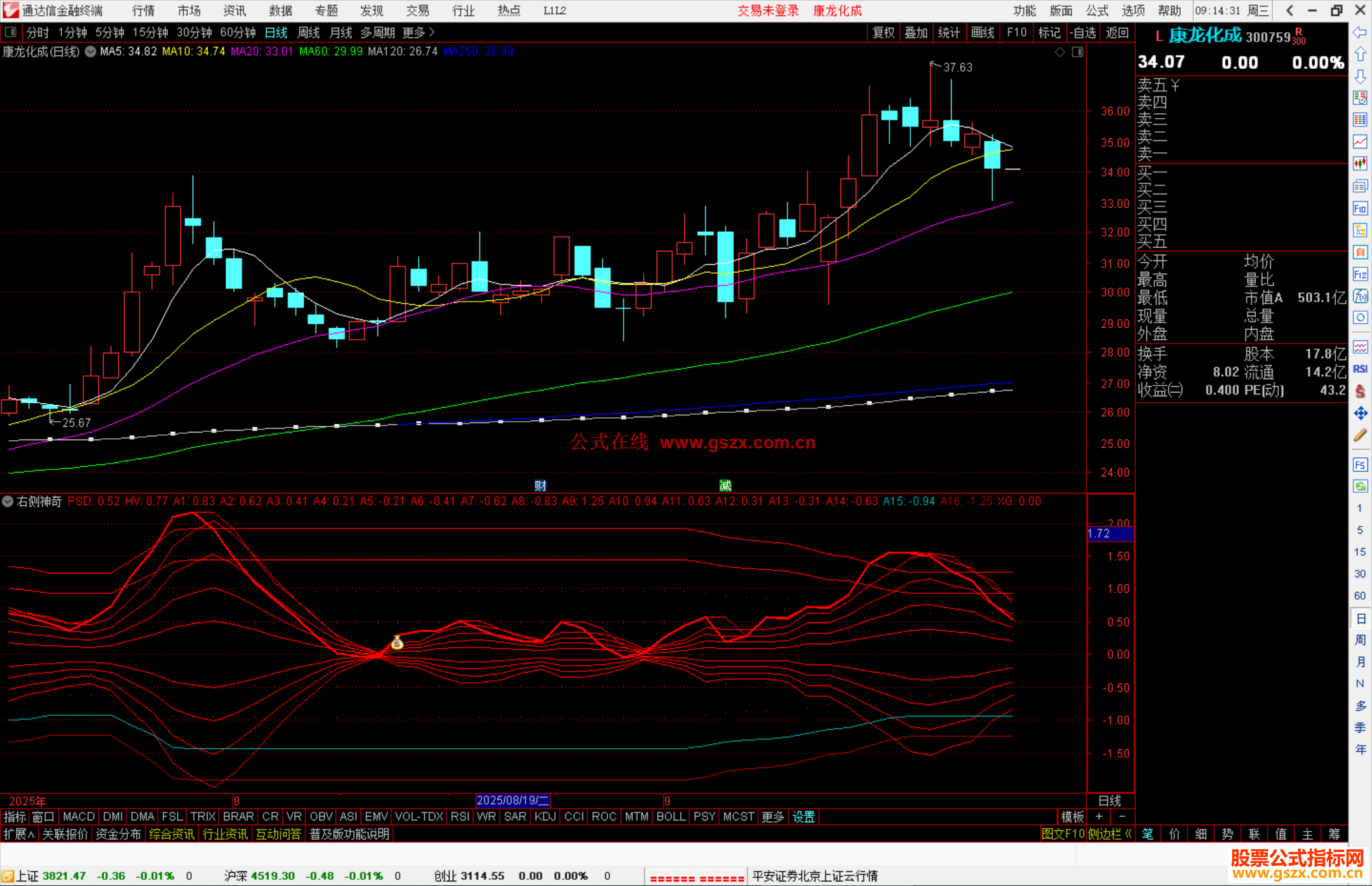Select the BOLL indicator tab

click(671, 817)
